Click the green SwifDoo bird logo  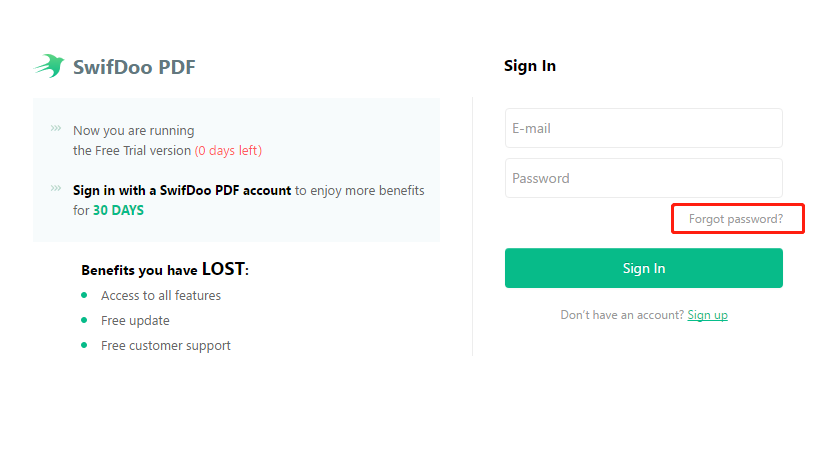(x=49, y=66)
